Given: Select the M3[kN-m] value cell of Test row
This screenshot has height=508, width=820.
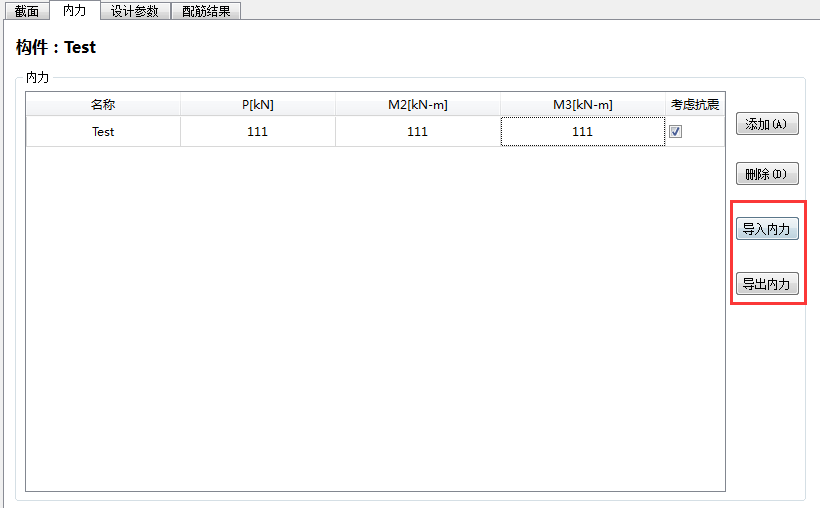Looking at the screenshot, I should 582,132.
